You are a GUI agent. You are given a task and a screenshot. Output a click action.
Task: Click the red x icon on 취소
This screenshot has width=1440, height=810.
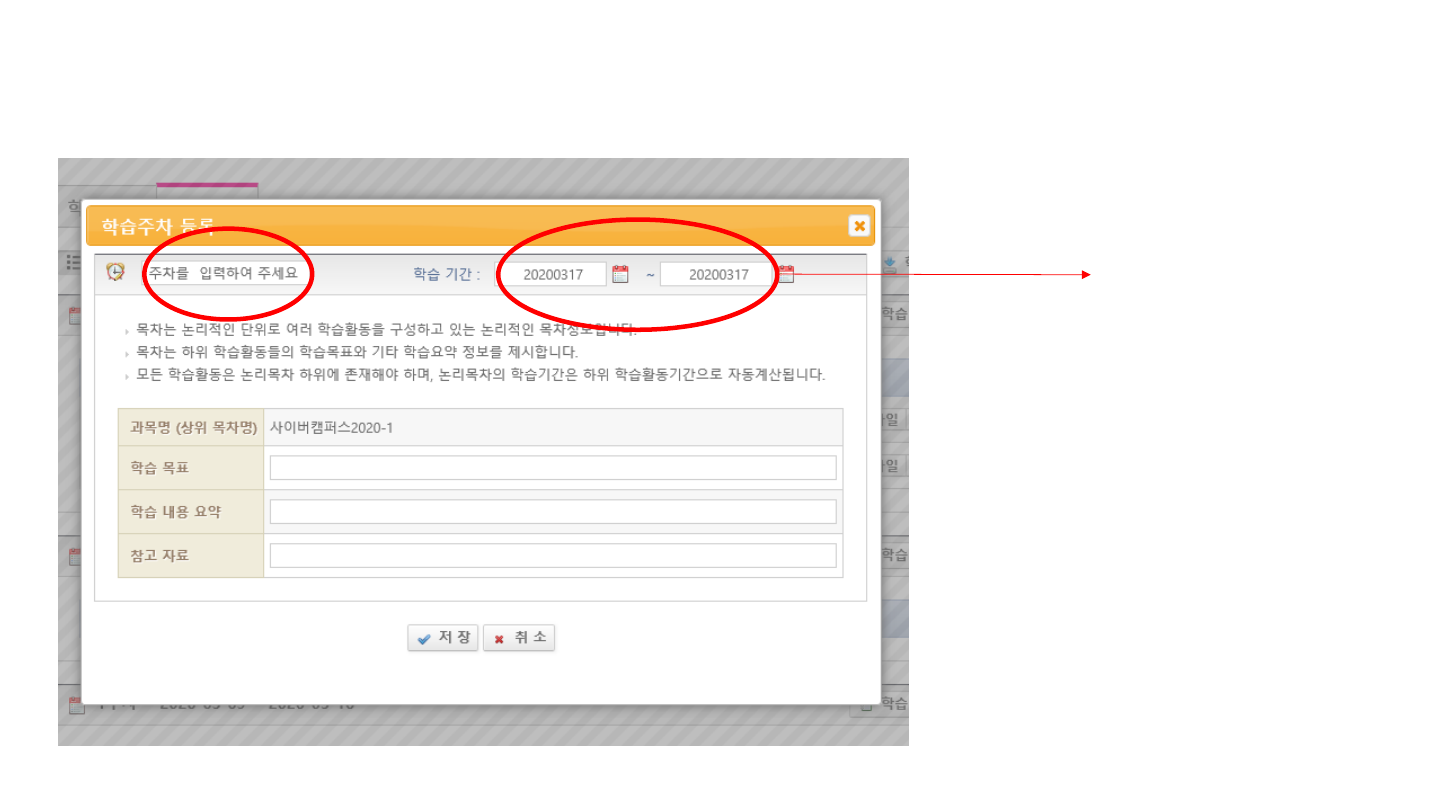coord(499,639)
